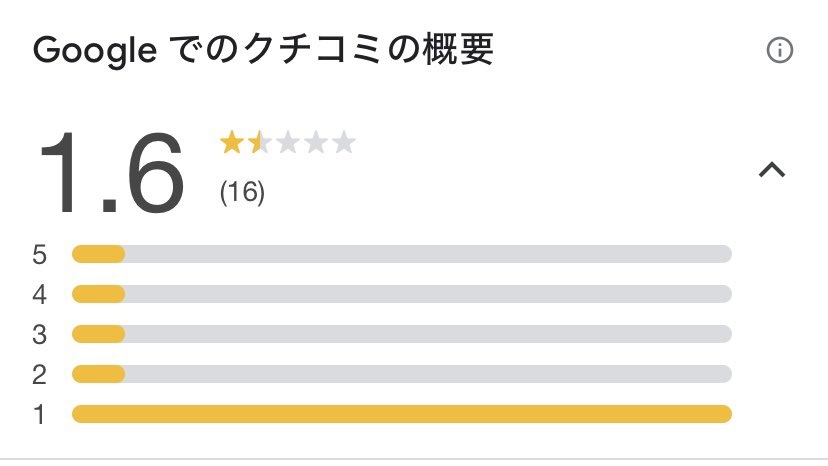Open the (16) review count
828x466 pixels.
coord(242,192)
